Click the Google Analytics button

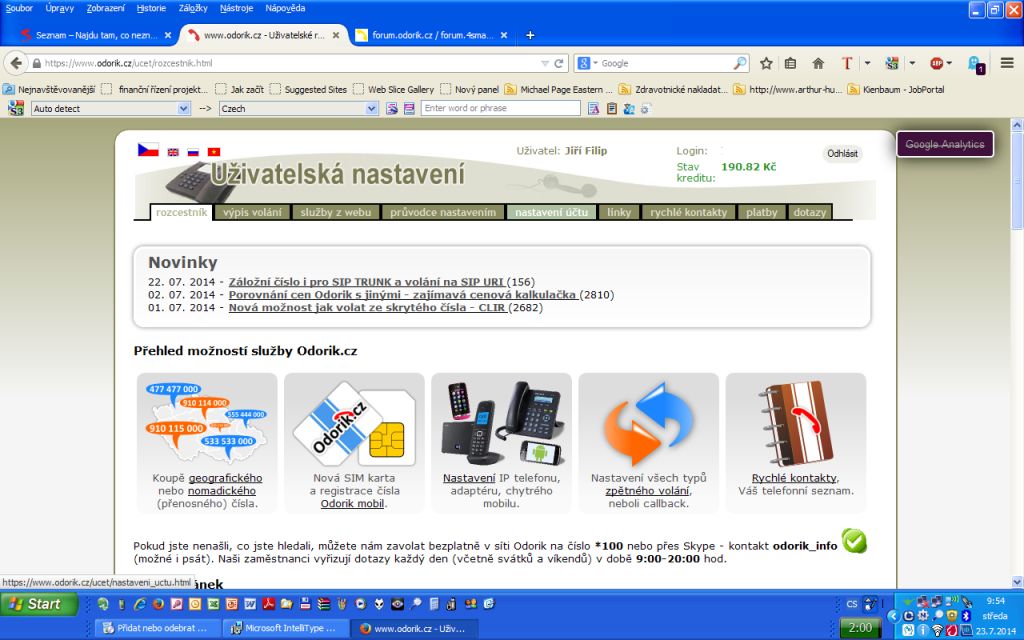pos(945,144)
